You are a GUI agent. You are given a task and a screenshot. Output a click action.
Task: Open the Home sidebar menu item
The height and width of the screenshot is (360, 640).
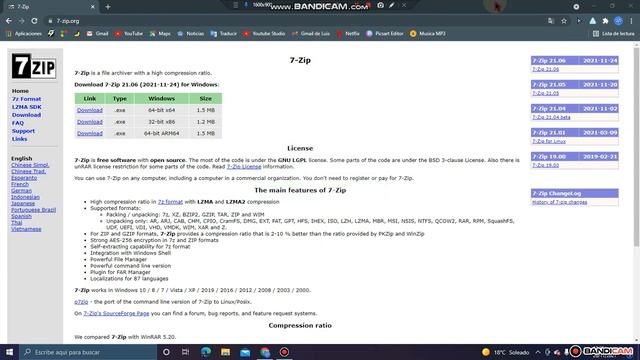click(20, 91)
